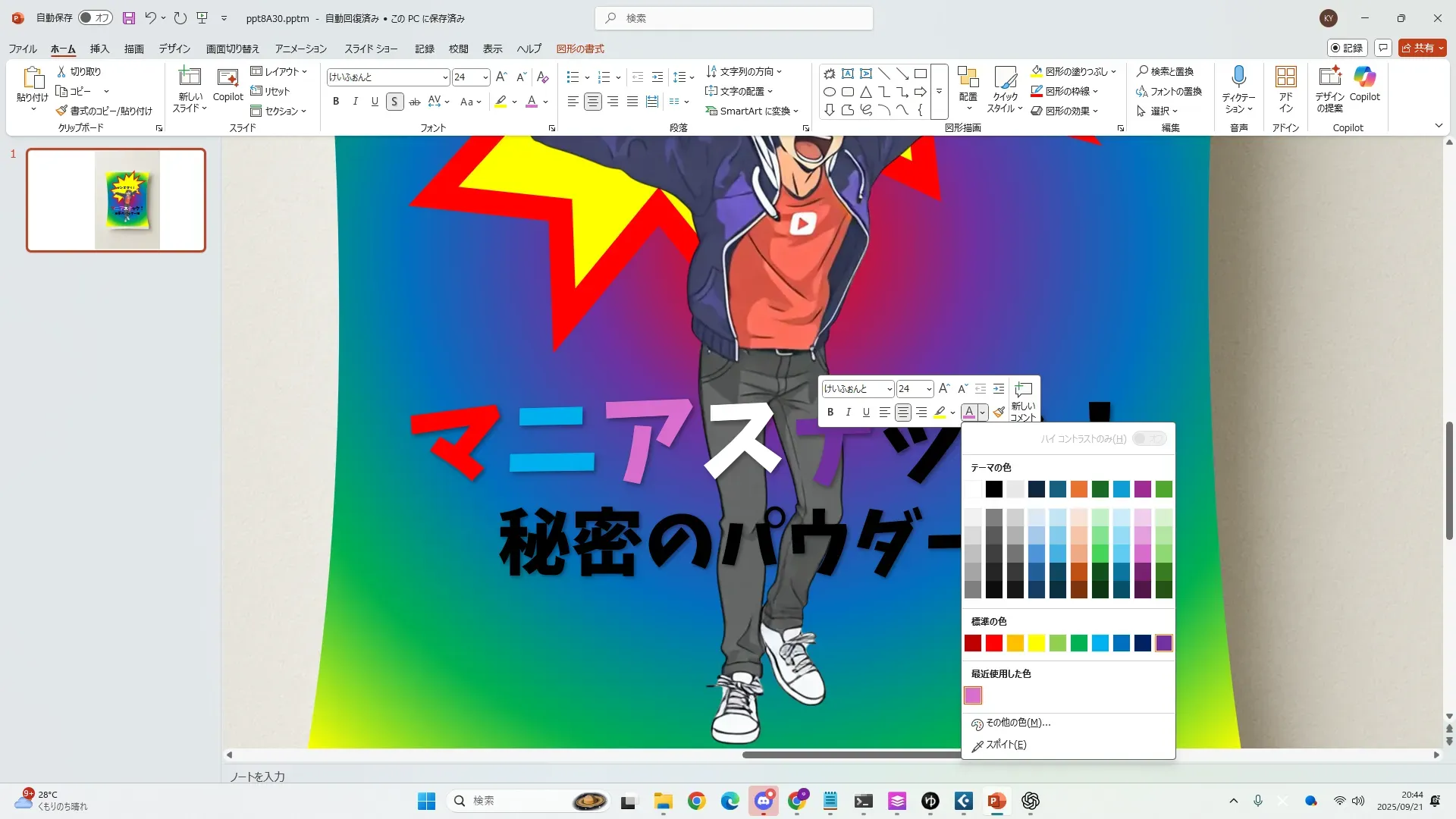1456x819 pixels.
Task: Expand the mini toolbar font name dropdown
Action: [x=889, y=389]
